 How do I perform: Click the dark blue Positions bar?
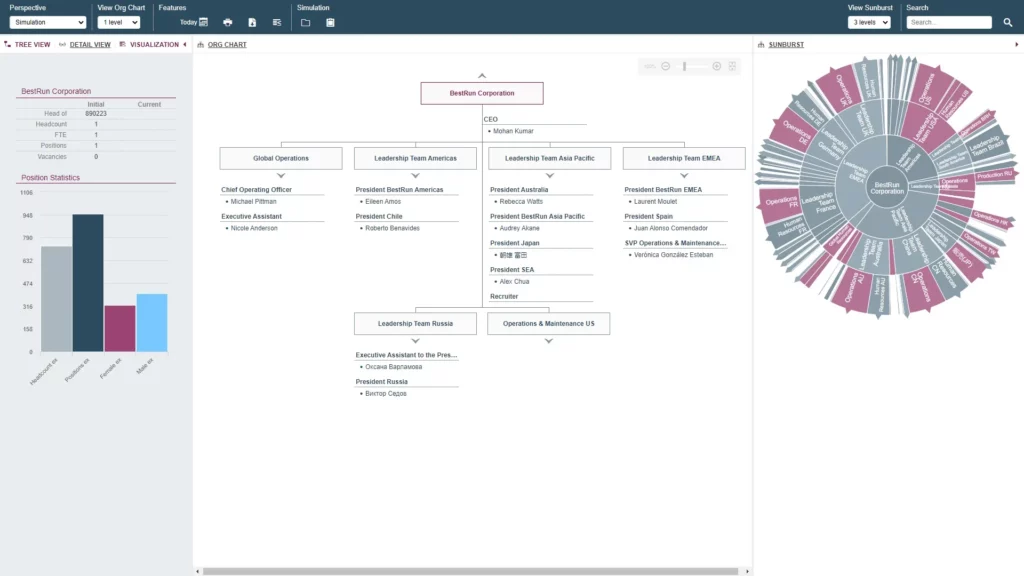88,283
